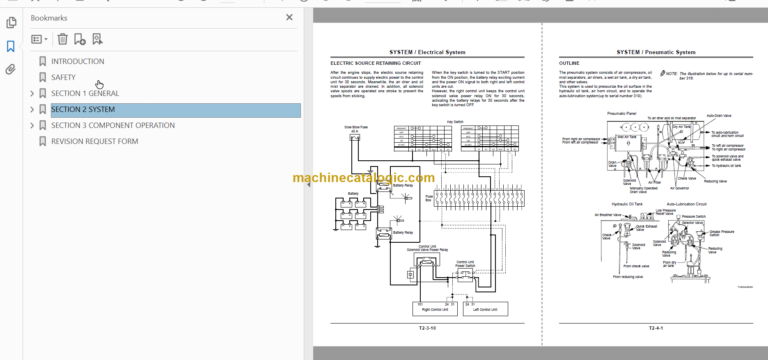Open the REVISION REQUEST FORM bookmark

(x=95, y=142)
